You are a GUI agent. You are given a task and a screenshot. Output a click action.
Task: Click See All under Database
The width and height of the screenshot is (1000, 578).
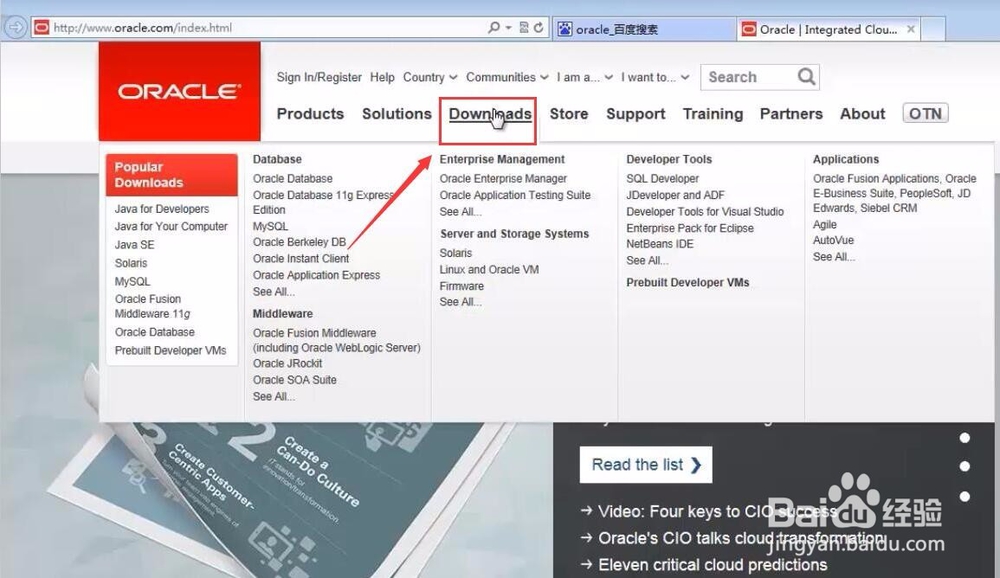tap(274, 292)
